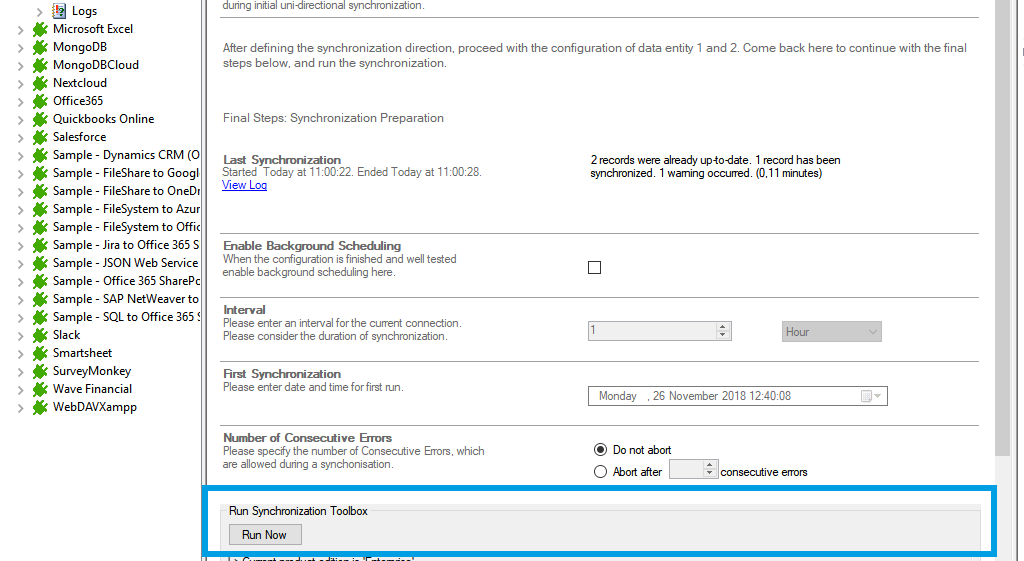Expand the Office365 connection node
This screenshot has width=1024, height=561.
pos(21,101)
